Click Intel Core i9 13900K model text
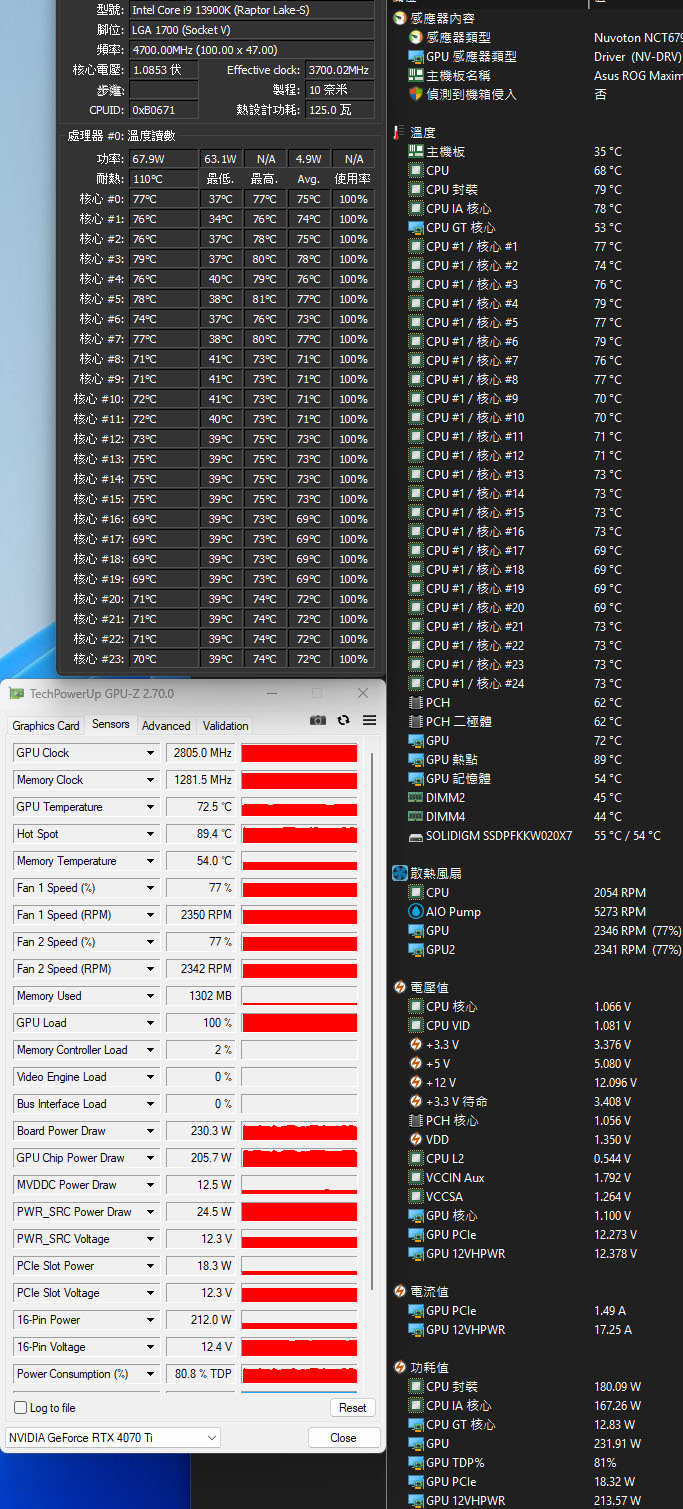The height and width of the screenshot is (1509, 683). pyautogui.click(x=251, y=10)
